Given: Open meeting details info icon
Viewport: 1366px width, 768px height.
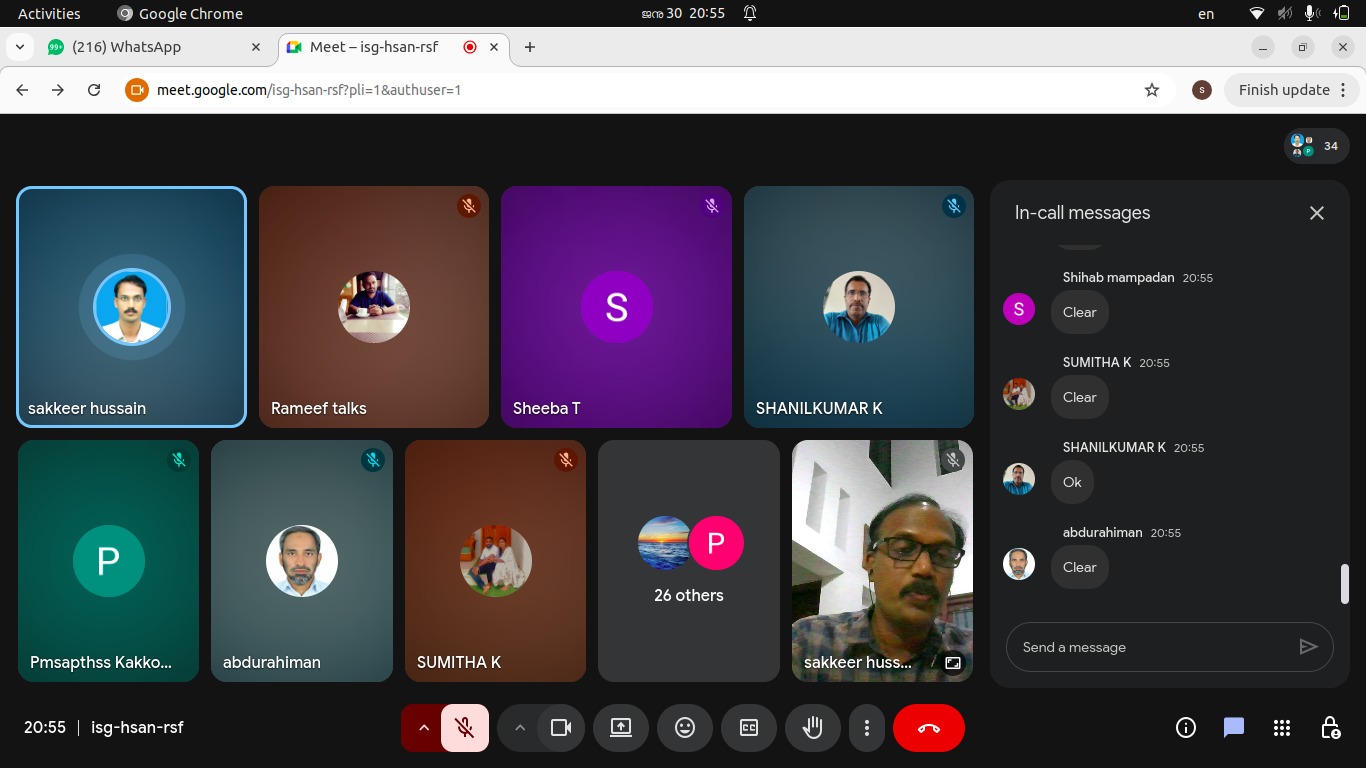Looking at the screenshot, I should (x=1186, y=728).
